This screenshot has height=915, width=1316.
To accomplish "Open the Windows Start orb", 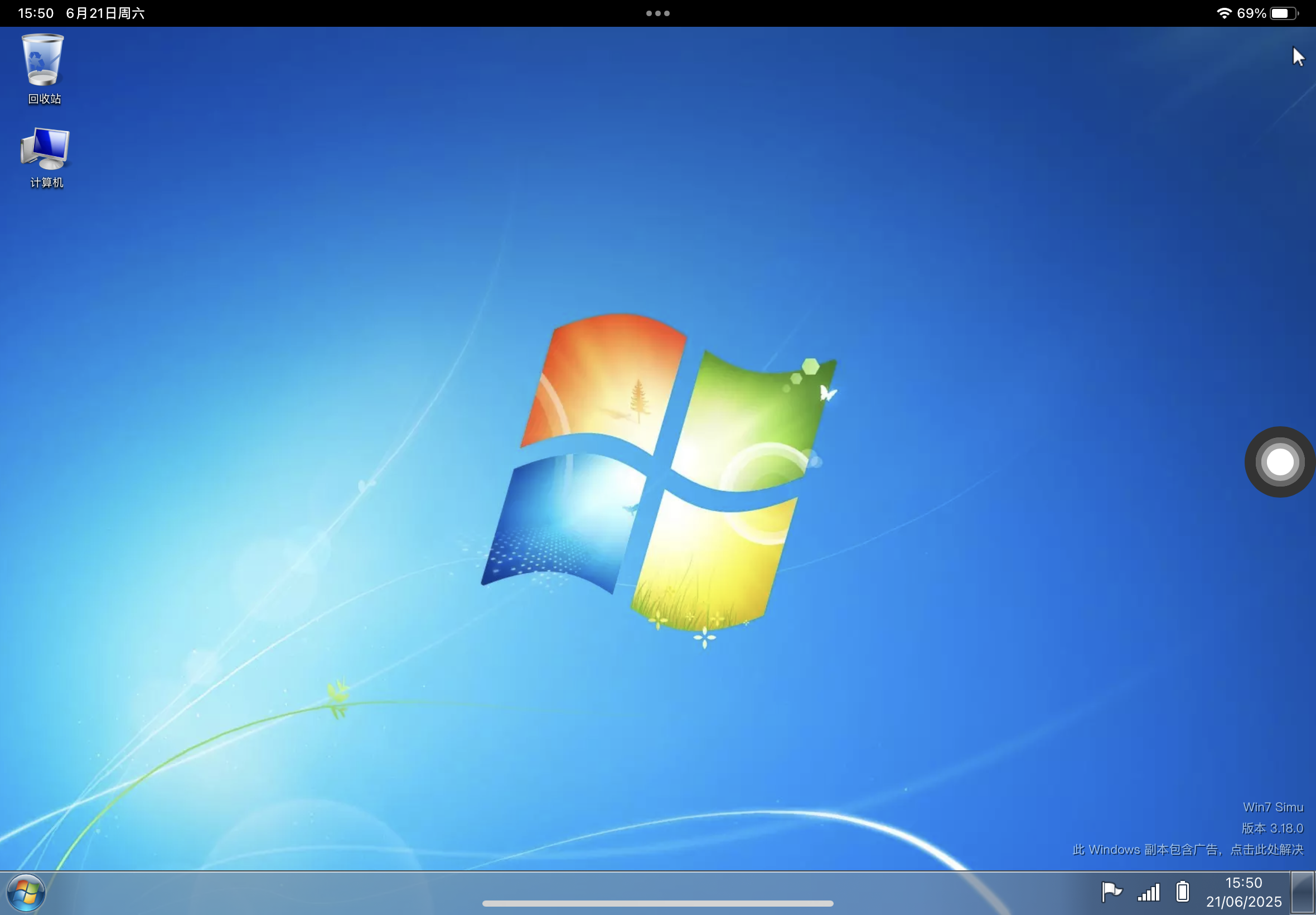I will point(26,893).
